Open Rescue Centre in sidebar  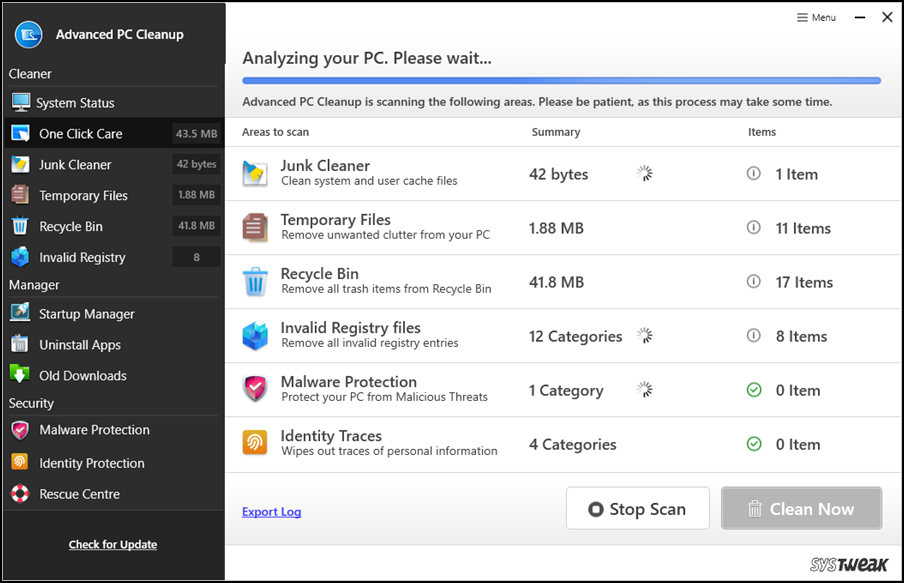click(79, 494)
